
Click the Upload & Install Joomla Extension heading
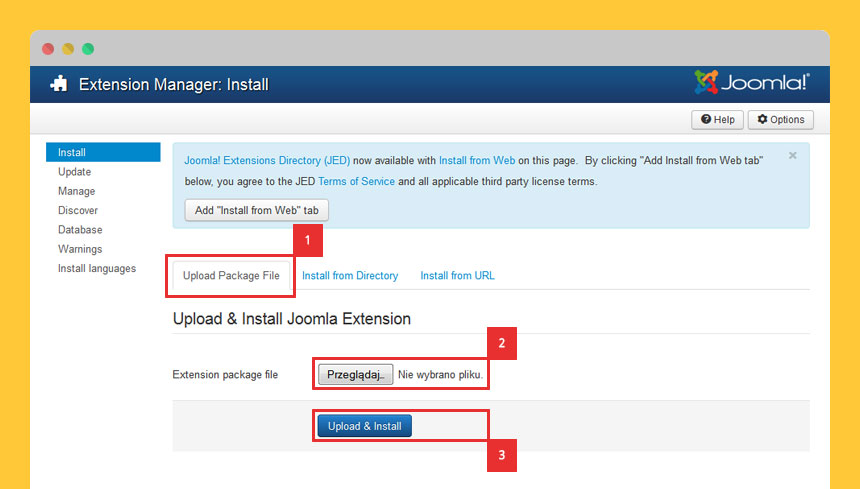pyautogui.click(x=292, y=319)
